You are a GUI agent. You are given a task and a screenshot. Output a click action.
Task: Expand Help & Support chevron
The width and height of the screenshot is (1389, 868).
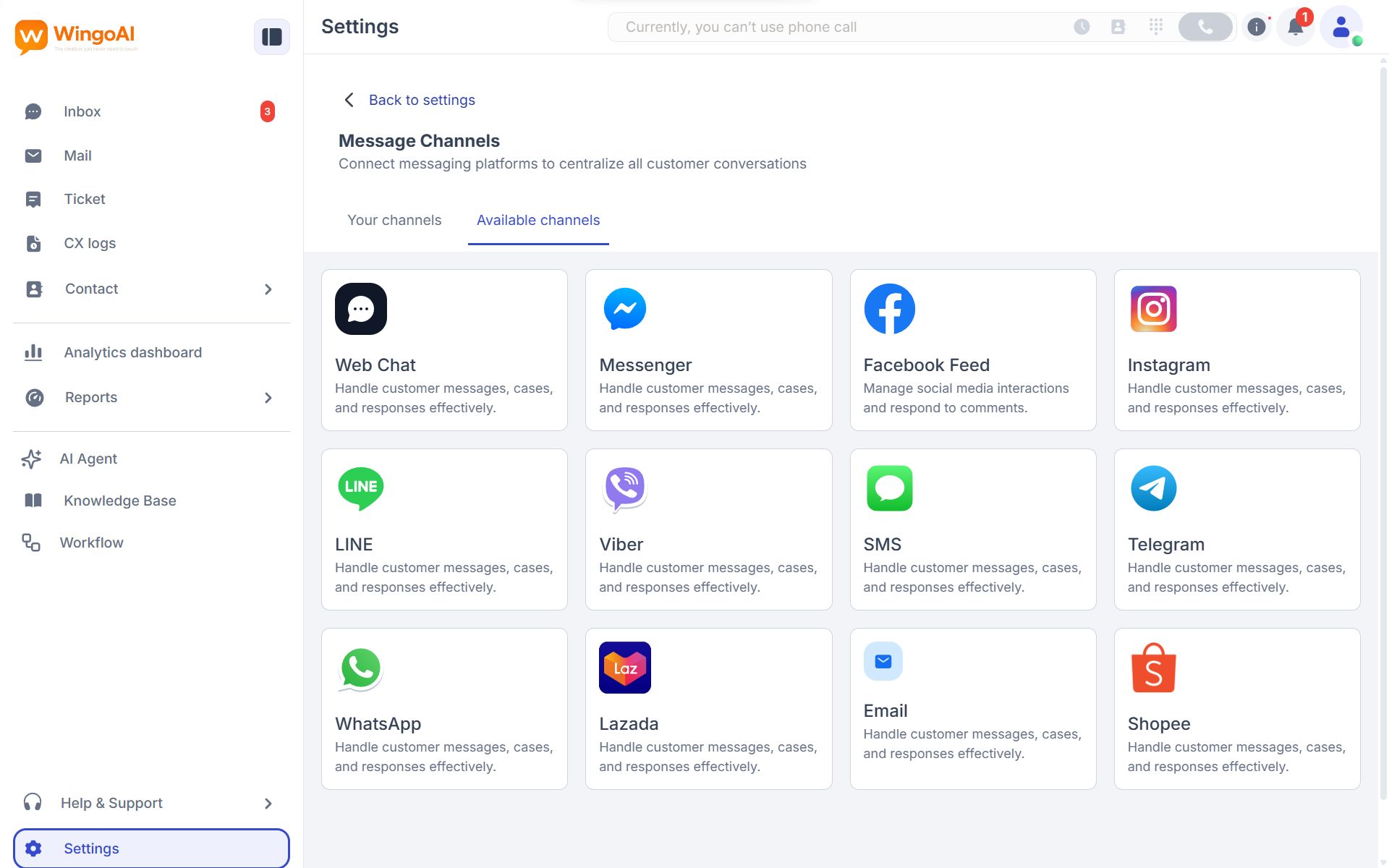(x=268, y=804)
